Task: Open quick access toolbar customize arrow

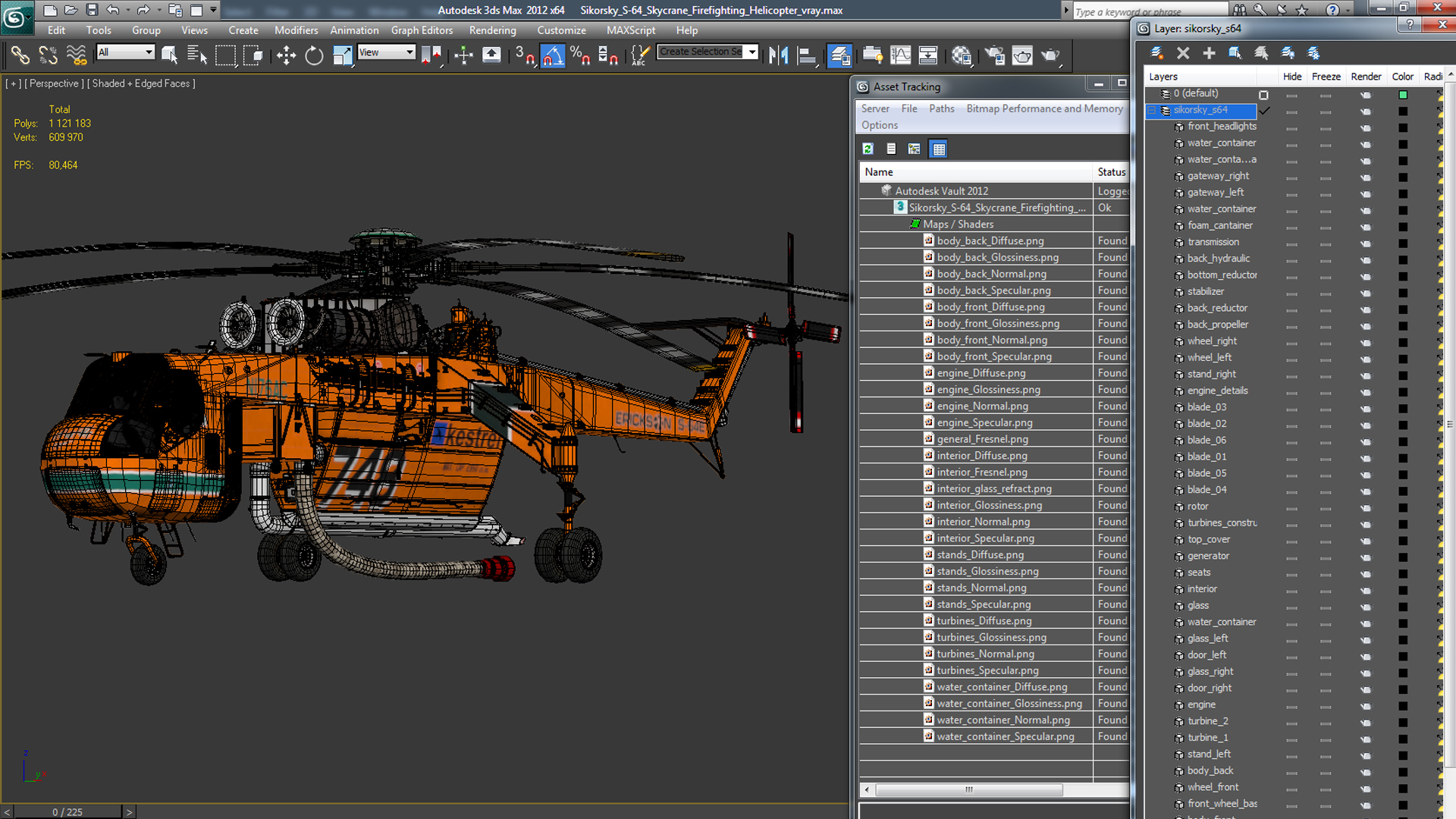Action: pyautogui.click(x=213, y=10)
